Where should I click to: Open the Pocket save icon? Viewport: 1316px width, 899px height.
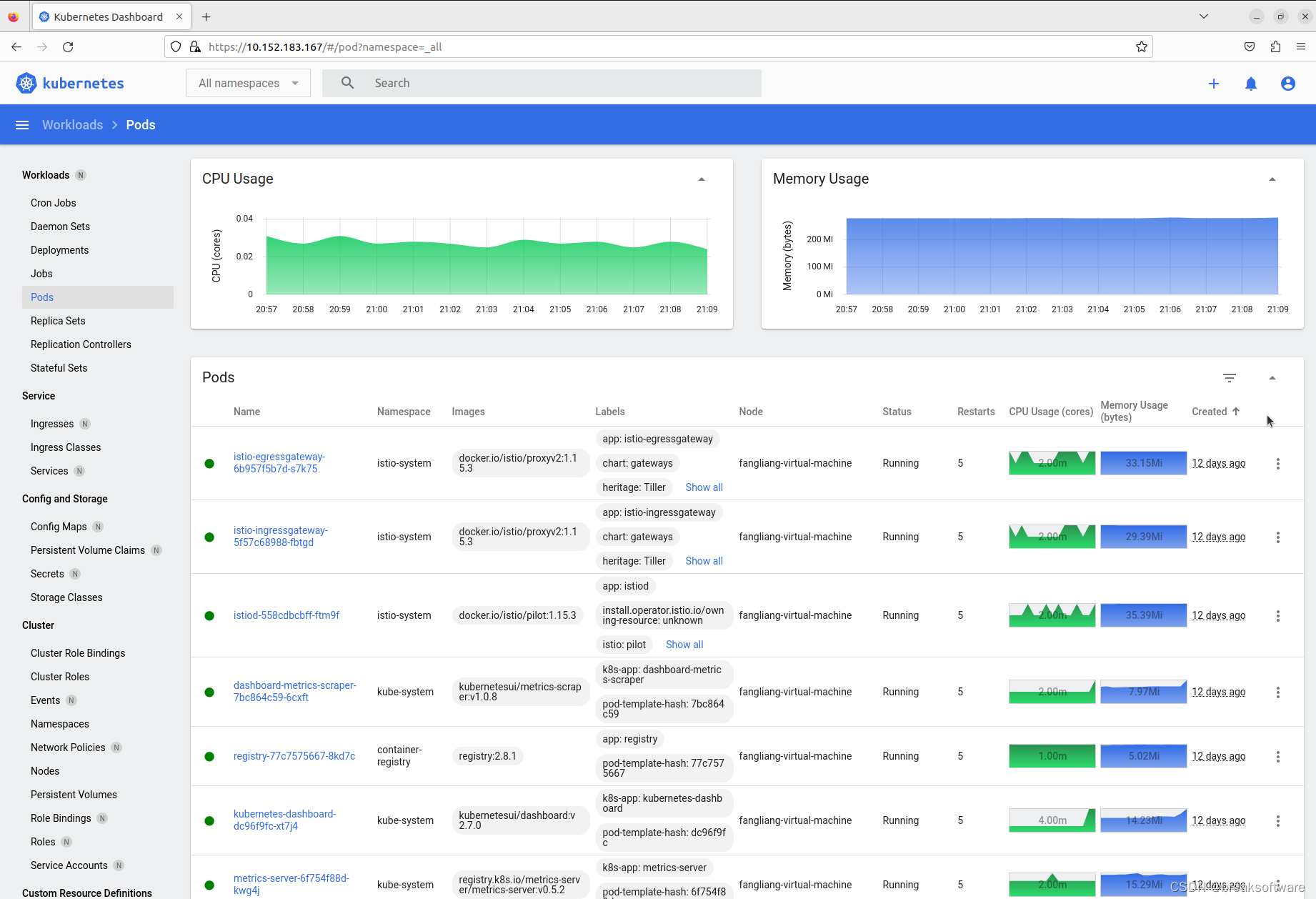coord(1250,47)
